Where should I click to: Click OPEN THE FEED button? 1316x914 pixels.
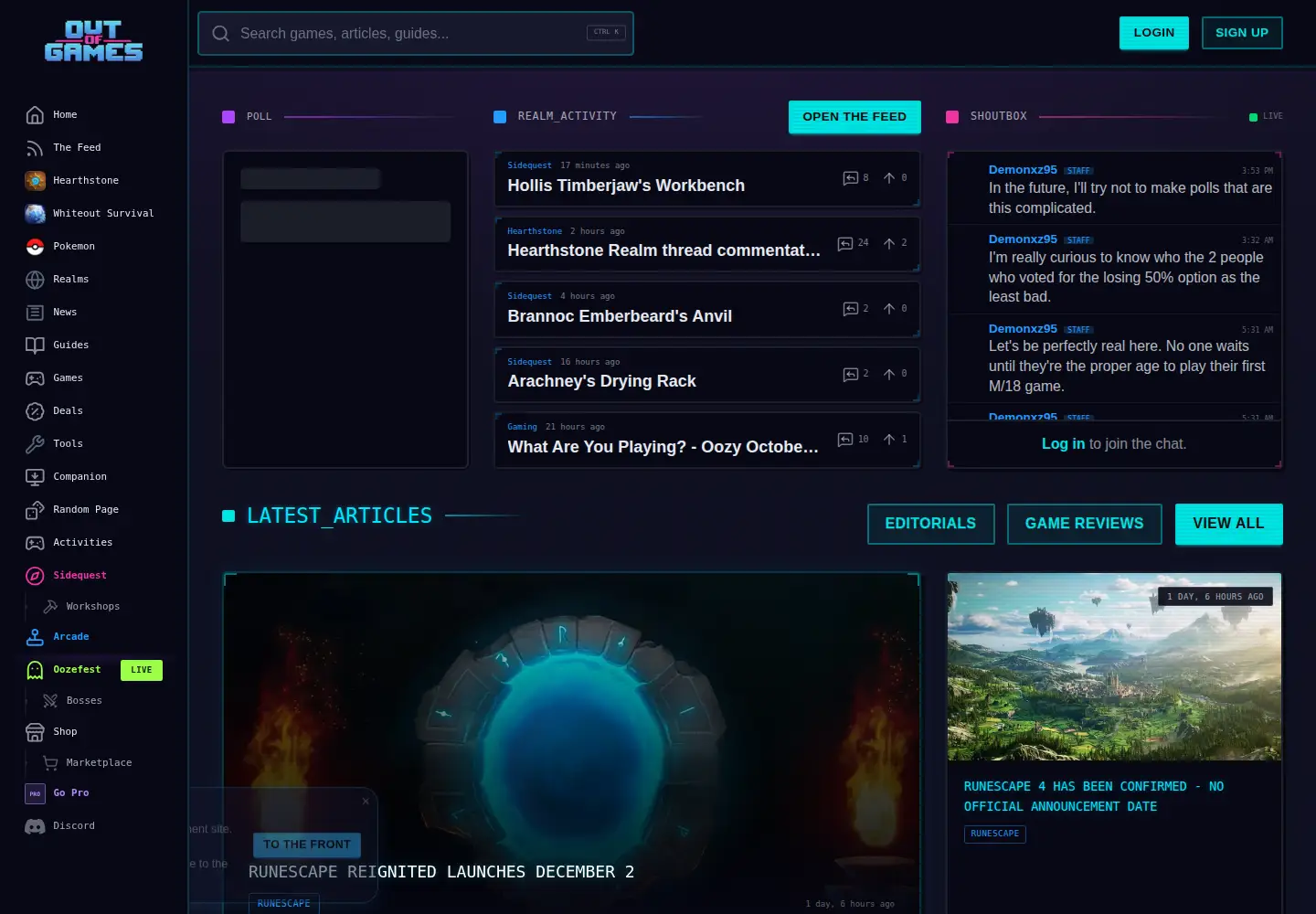pos(854,117)
